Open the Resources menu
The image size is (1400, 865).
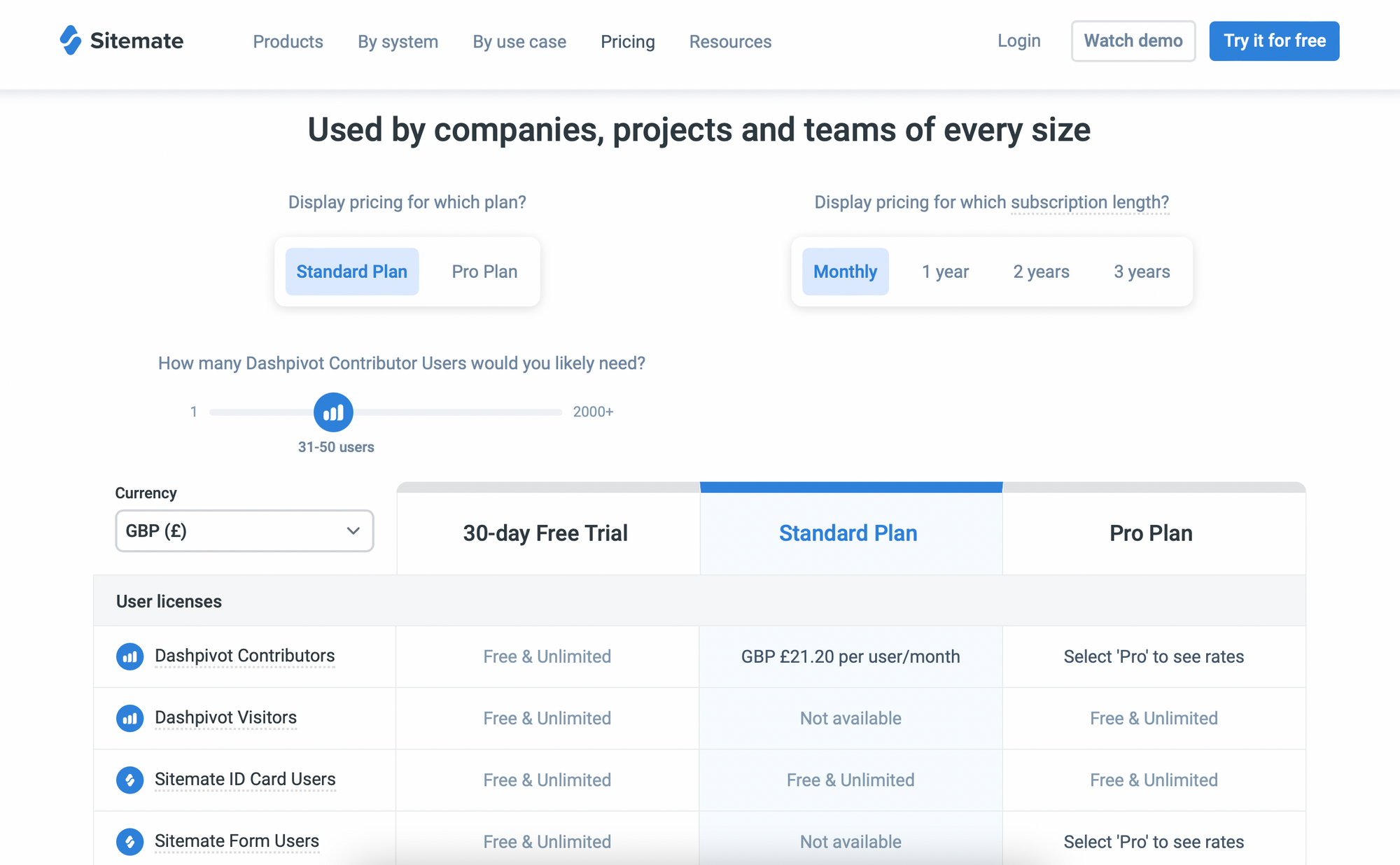[730, 42]
